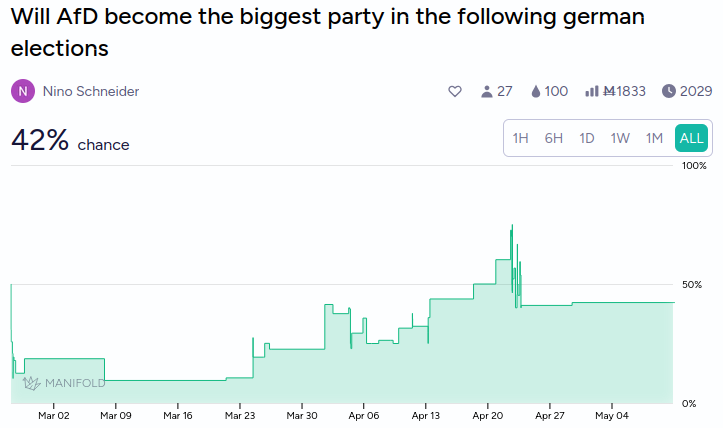
Task: Select the 1H time range
Action: [520, 138]
